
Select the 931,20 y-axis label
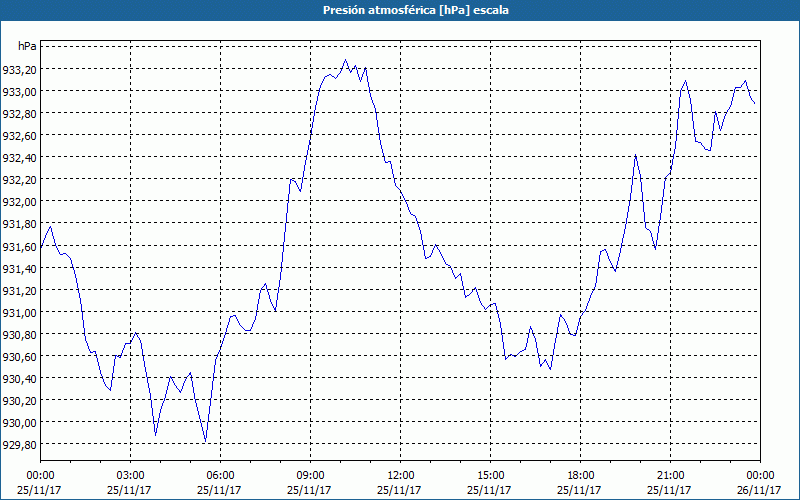click(x=19, y=290)
